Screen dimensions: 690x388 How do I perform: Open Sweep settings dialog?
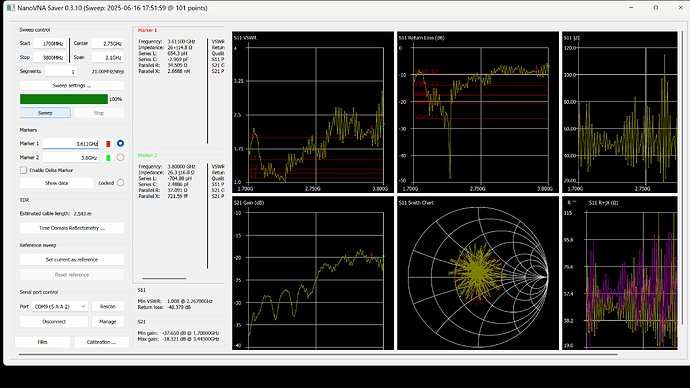click(x=72, y=85)
